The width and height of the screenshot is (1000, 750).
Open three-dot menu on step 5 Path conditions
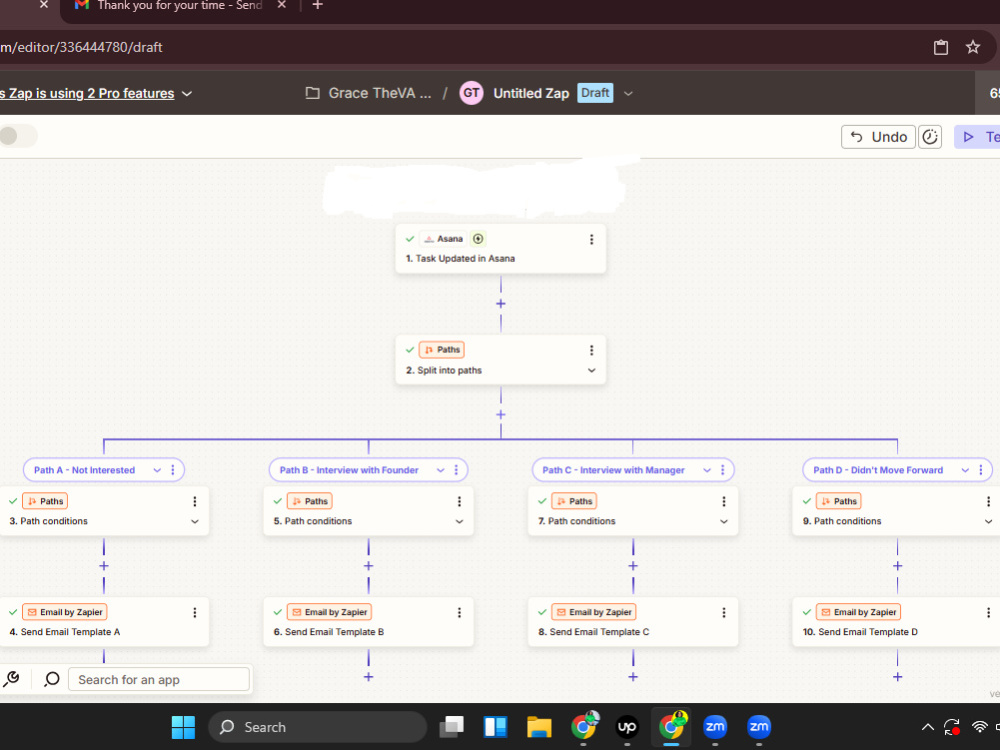click(459, 502)
